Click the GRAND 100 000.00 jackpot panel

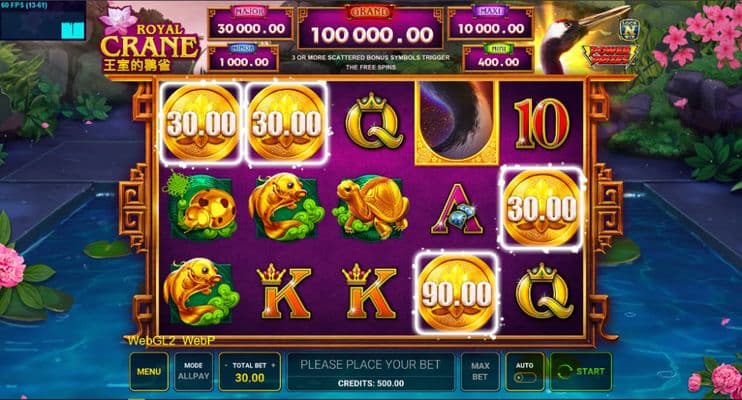tap(371, 28)
